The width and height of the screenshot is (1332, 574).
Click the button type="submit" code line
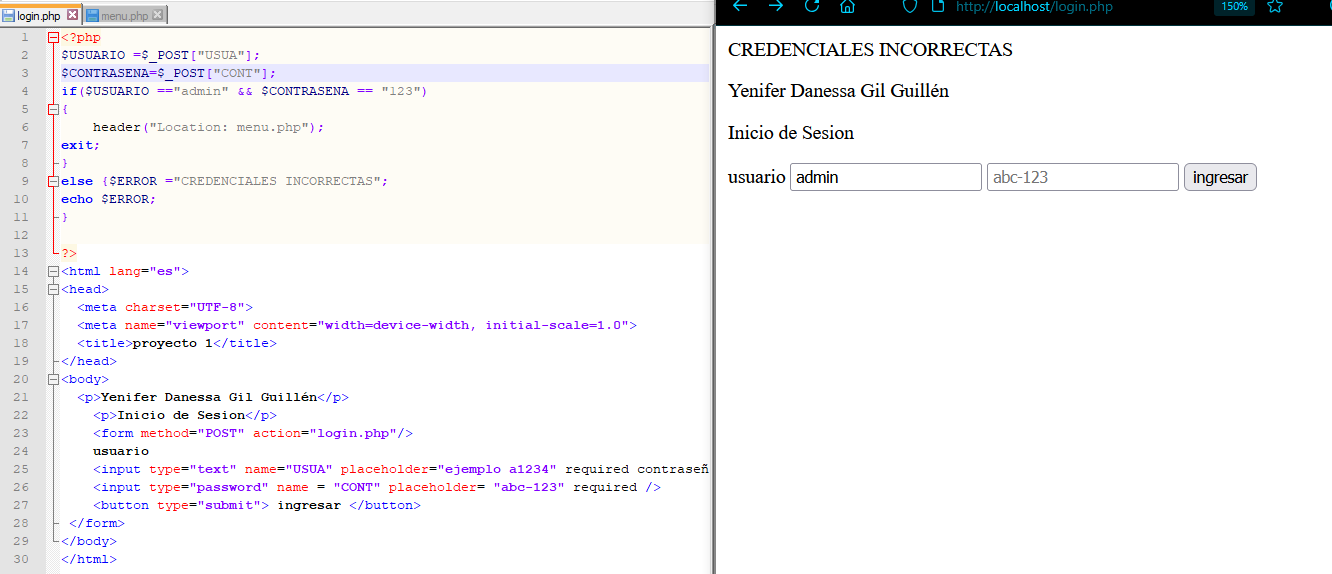tap(256, 505)
